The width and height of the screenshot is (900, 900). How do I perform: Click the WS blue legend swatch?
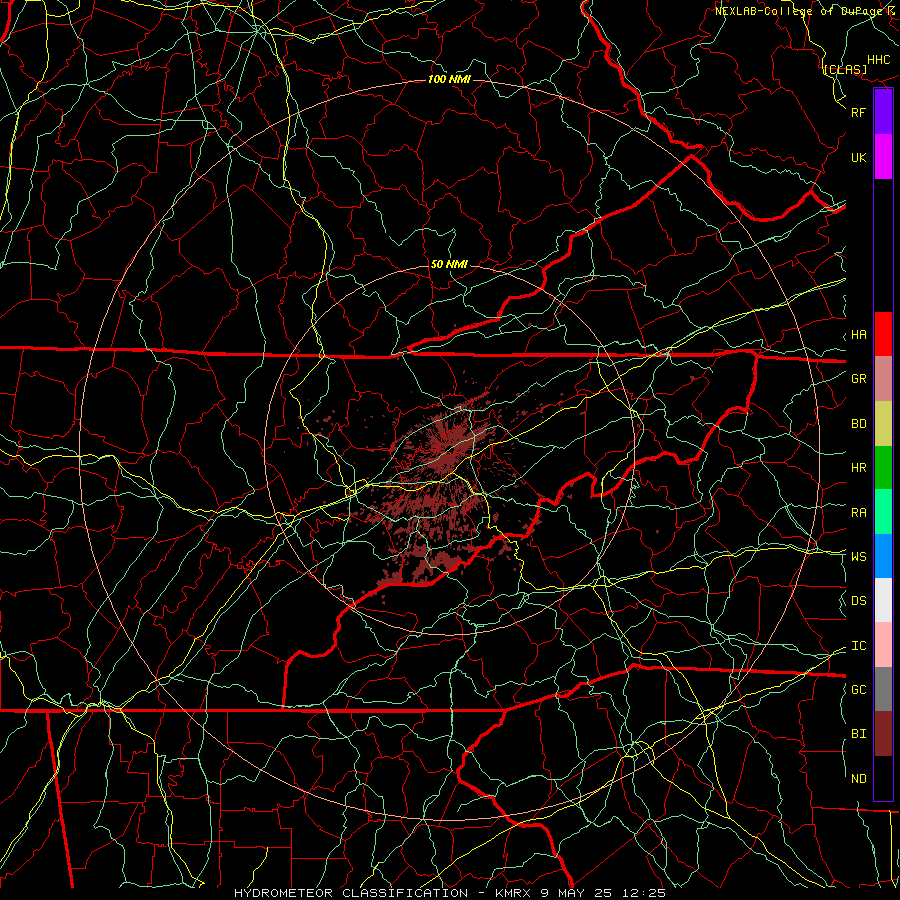[x=883, y=556]
